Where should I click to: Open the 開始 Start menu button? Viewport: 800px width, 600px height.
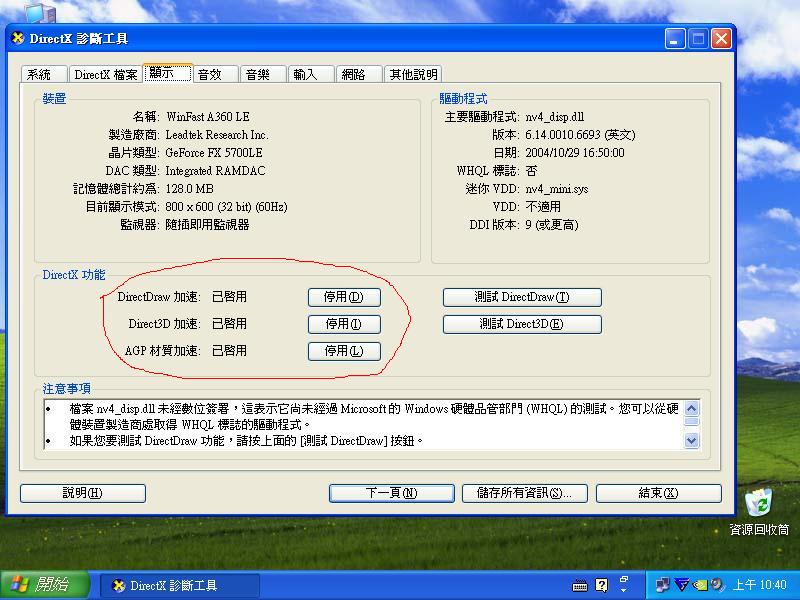[45, 585]
